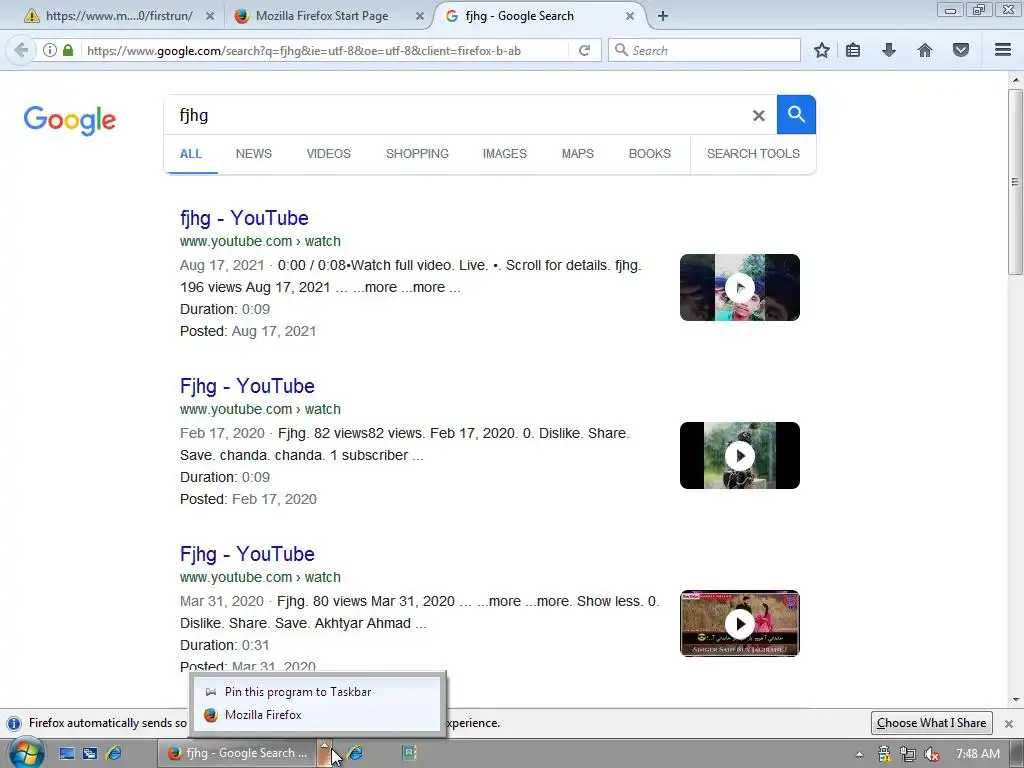Click the network tray icon

908,754
